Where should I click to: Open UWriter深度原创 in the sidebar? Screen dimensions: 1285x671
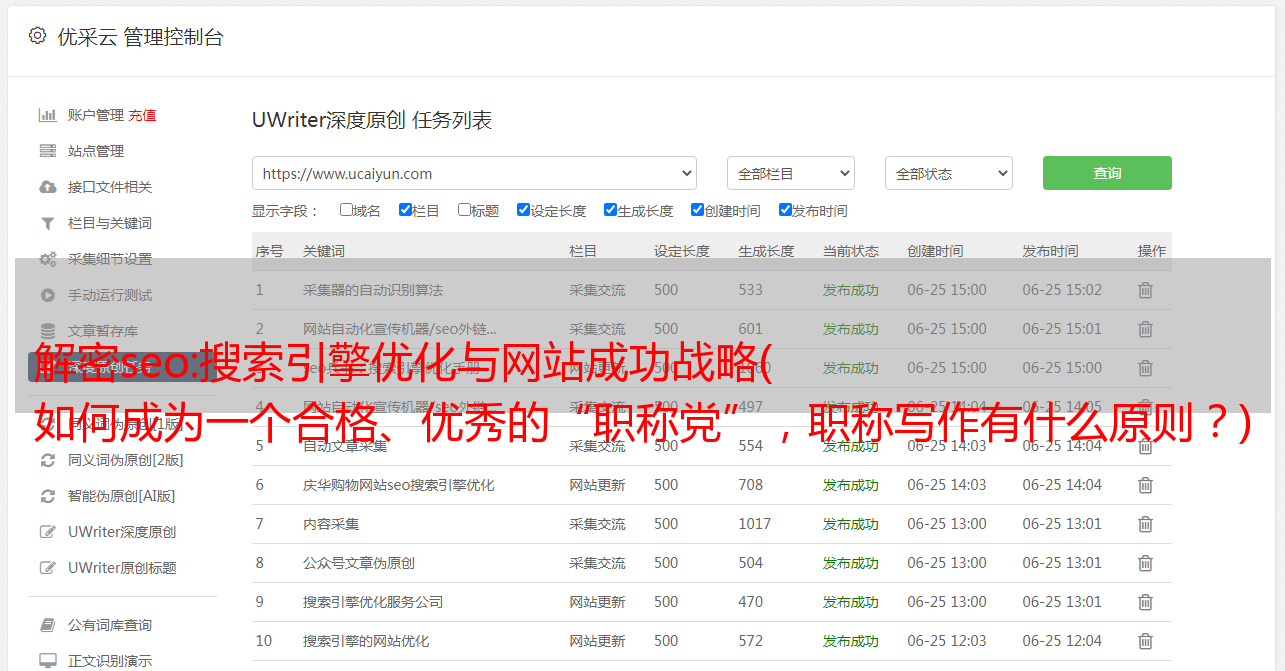click(121, 532)
